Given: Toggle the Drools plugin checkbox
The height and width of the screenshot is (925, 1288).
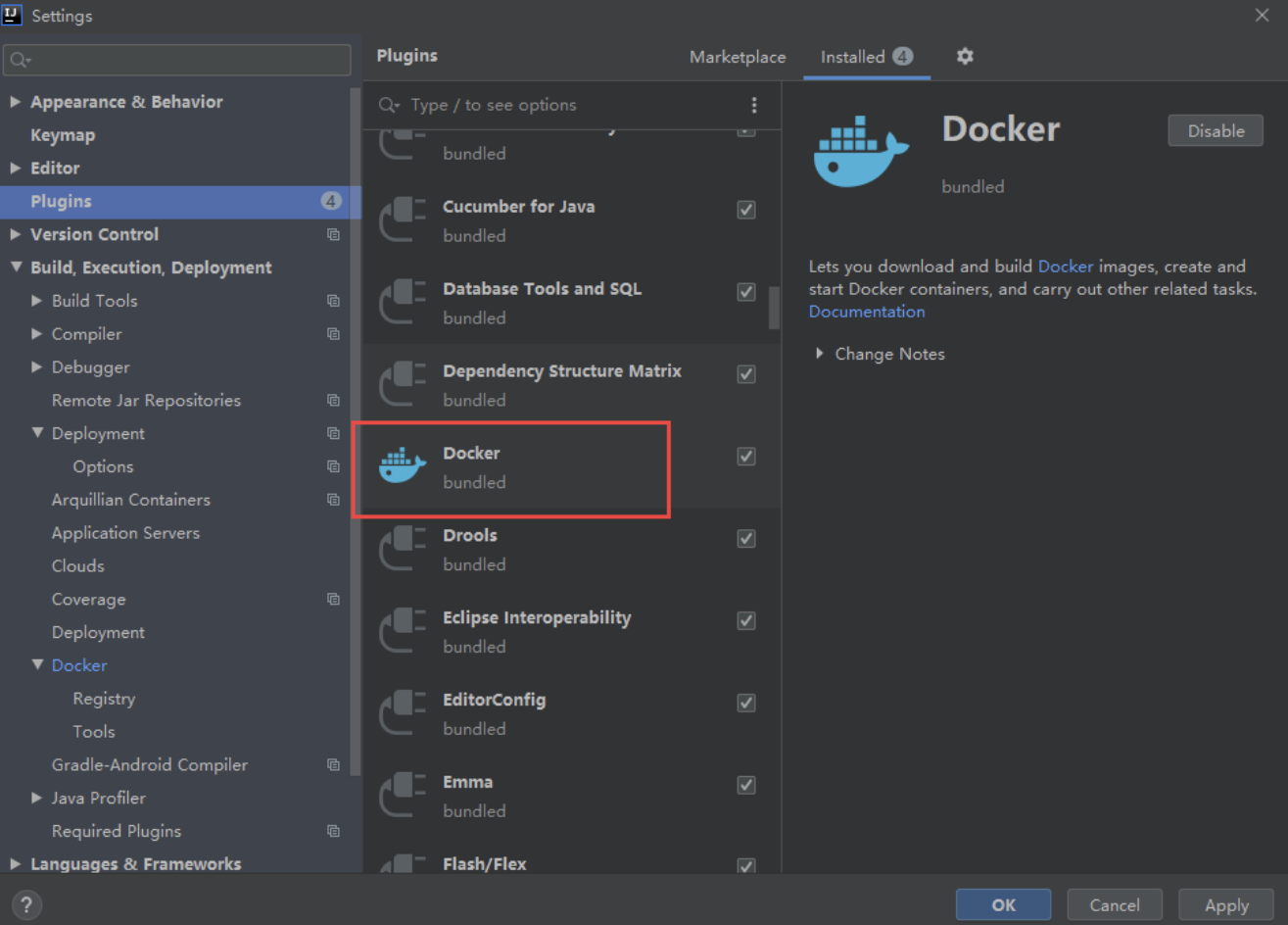Looking at the screenshot, I should click(746, 539).
